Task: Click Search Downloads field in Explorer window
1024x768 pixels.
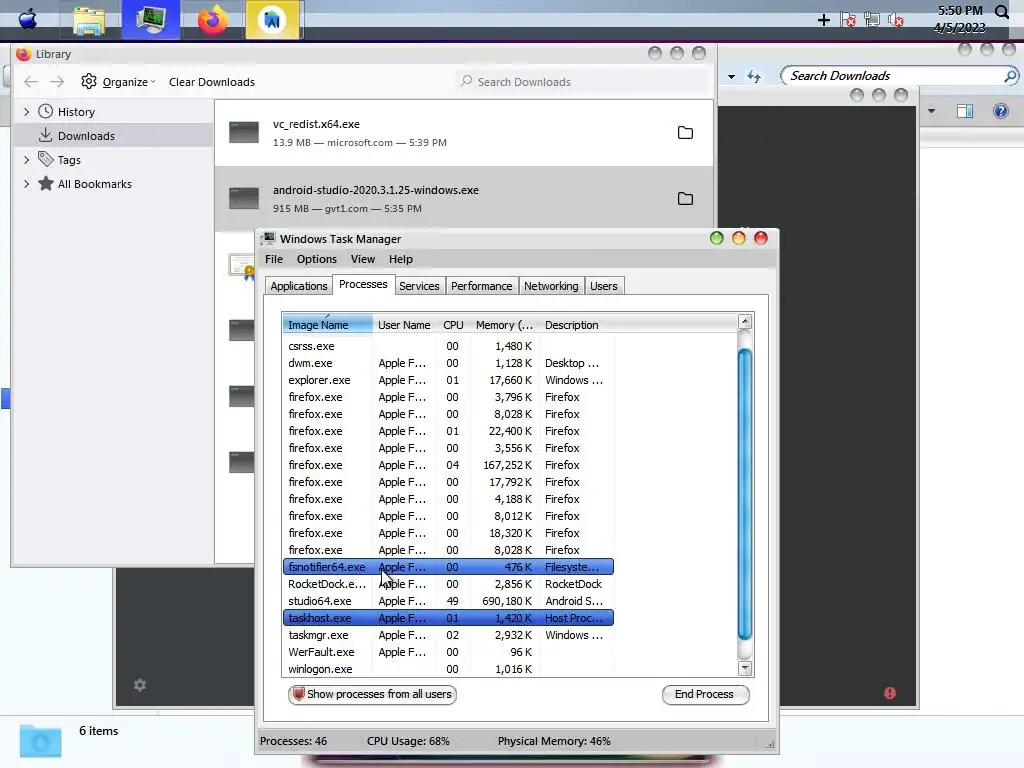Action: [x=899, y=76]
